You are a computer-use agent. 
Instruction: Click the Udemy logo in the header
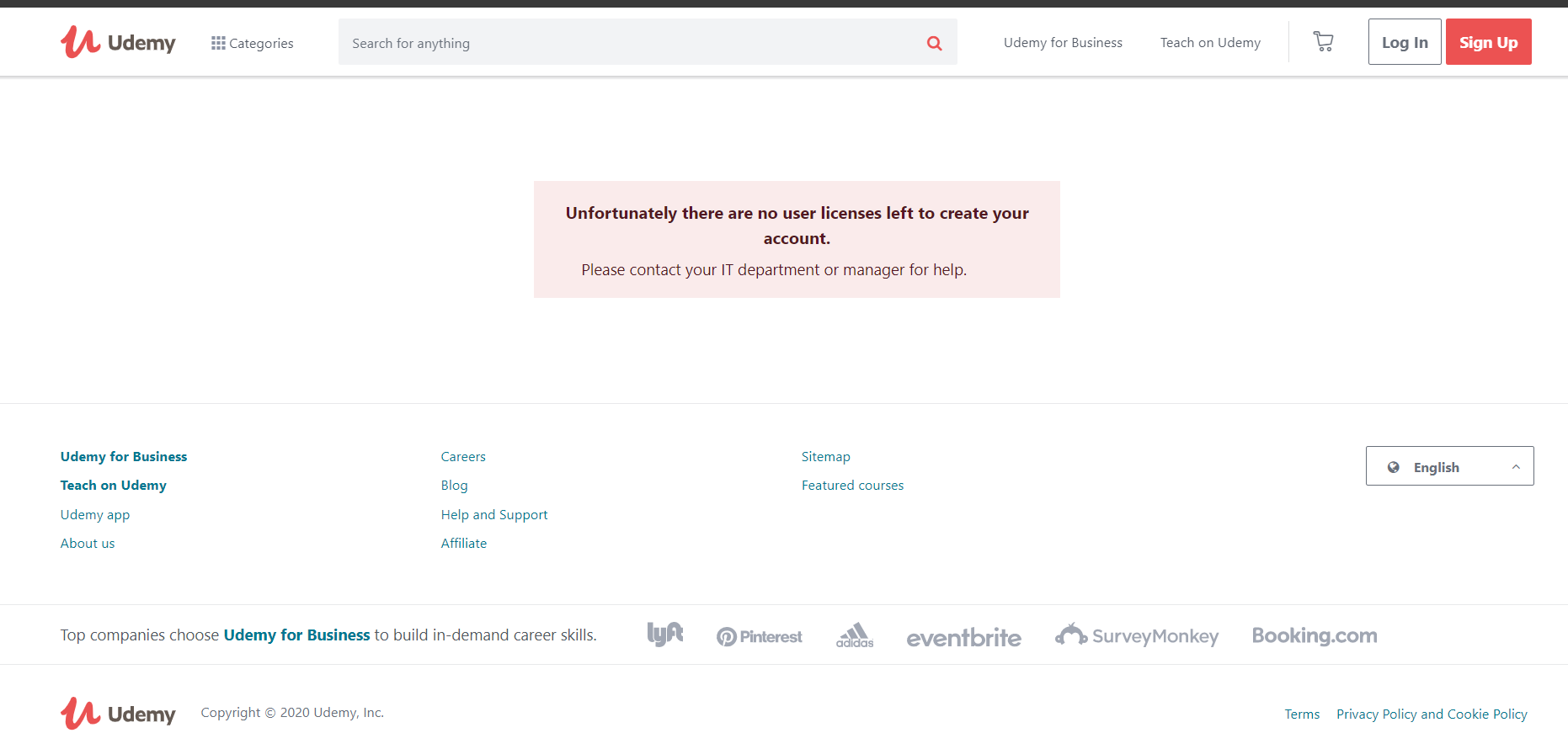point(118,42)
